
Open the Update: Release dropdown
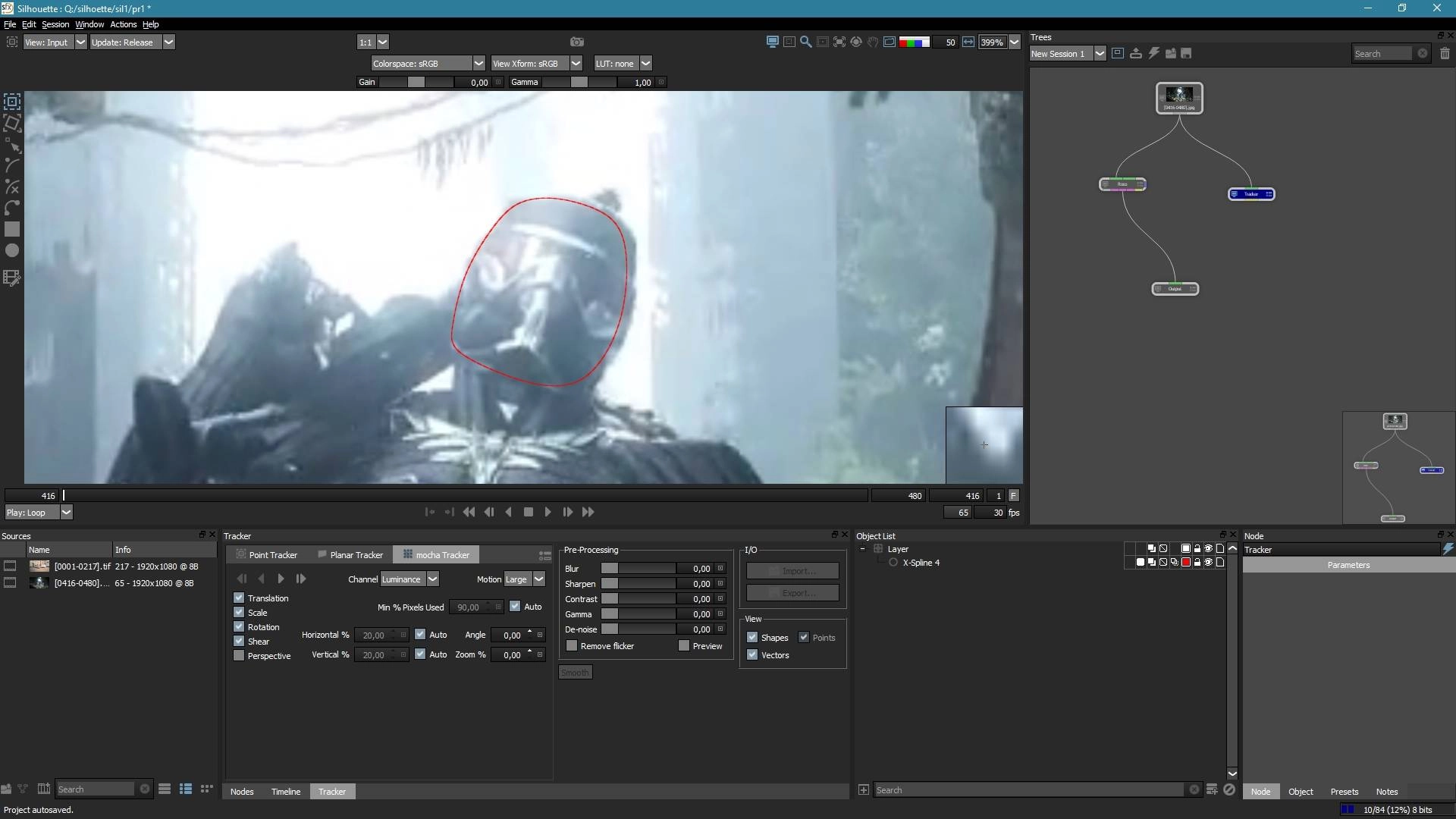click(x=133, y=42)
